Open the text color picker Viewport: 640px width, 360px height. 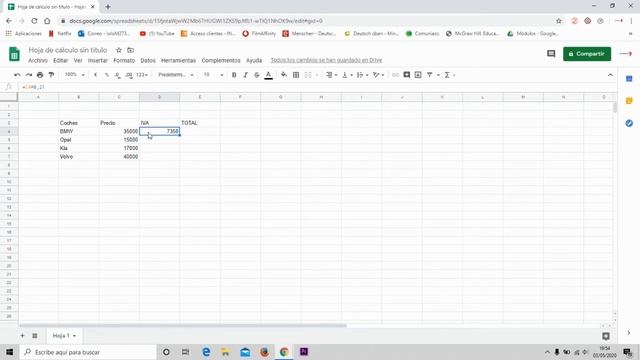coord(269,75)
